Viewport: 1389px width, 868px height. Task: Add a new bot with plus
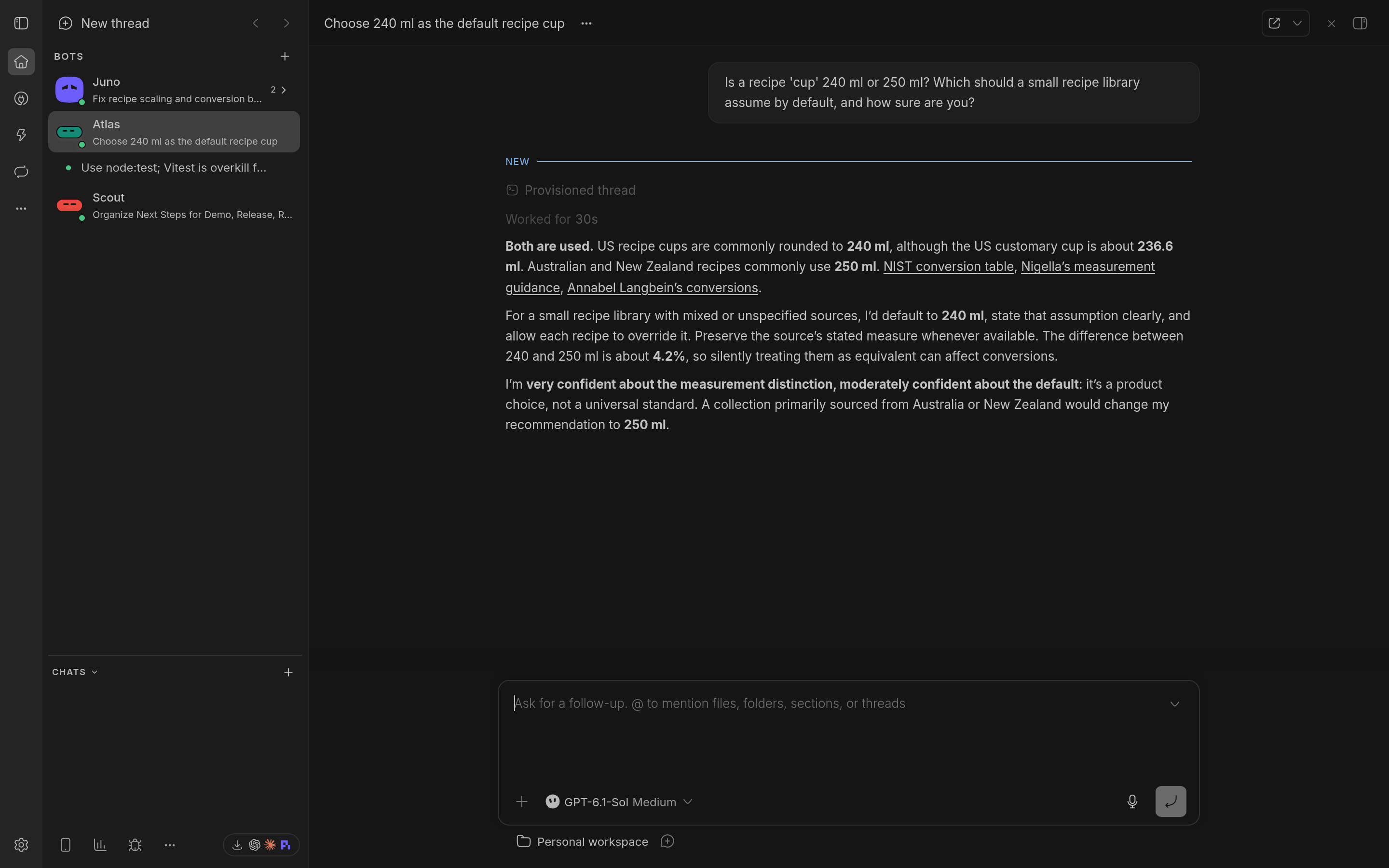tap(285, 56)
